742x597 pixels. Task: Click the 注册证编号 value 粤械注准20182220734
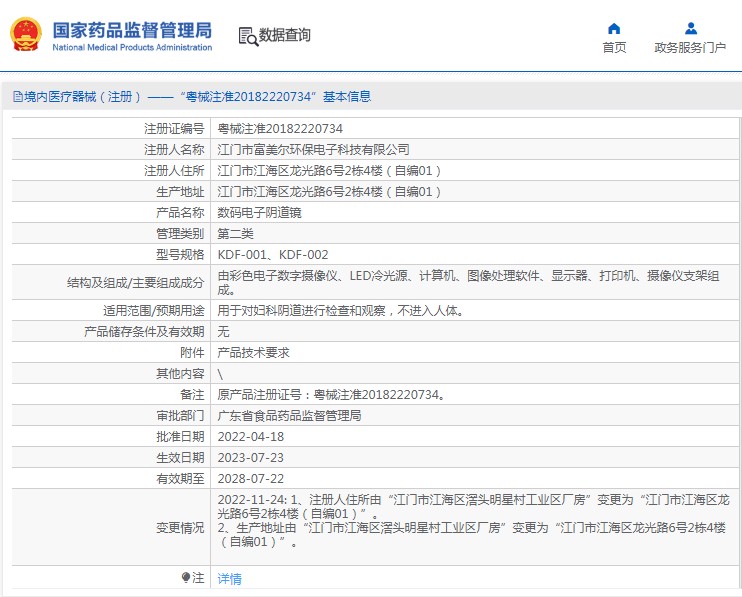[280, 129]
